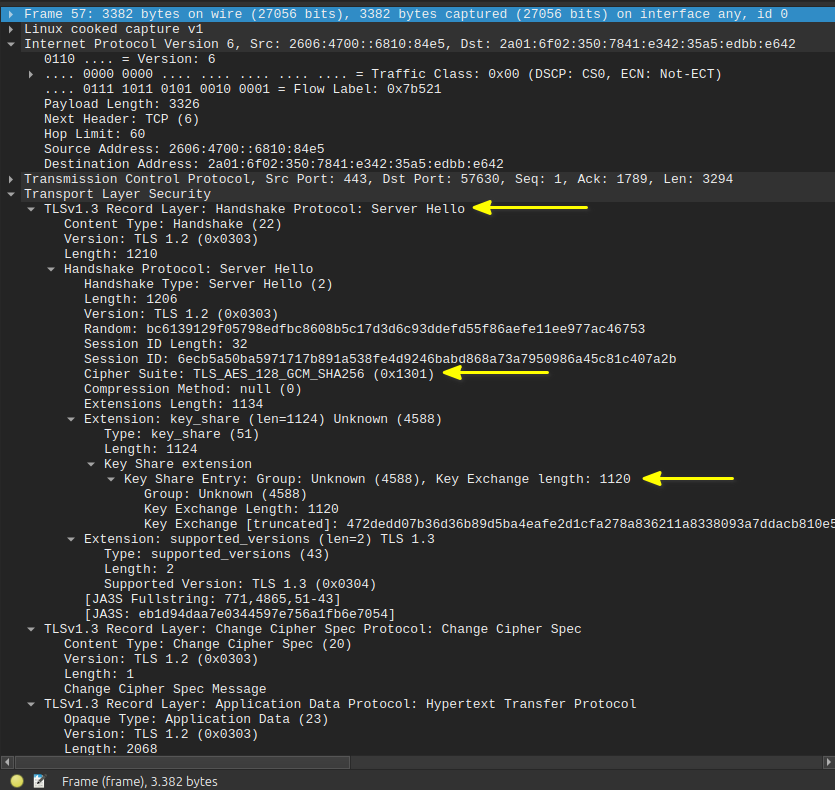Screen dimensions: 835x790
Task: Collapse Application Data record layer
Action: 31,704
